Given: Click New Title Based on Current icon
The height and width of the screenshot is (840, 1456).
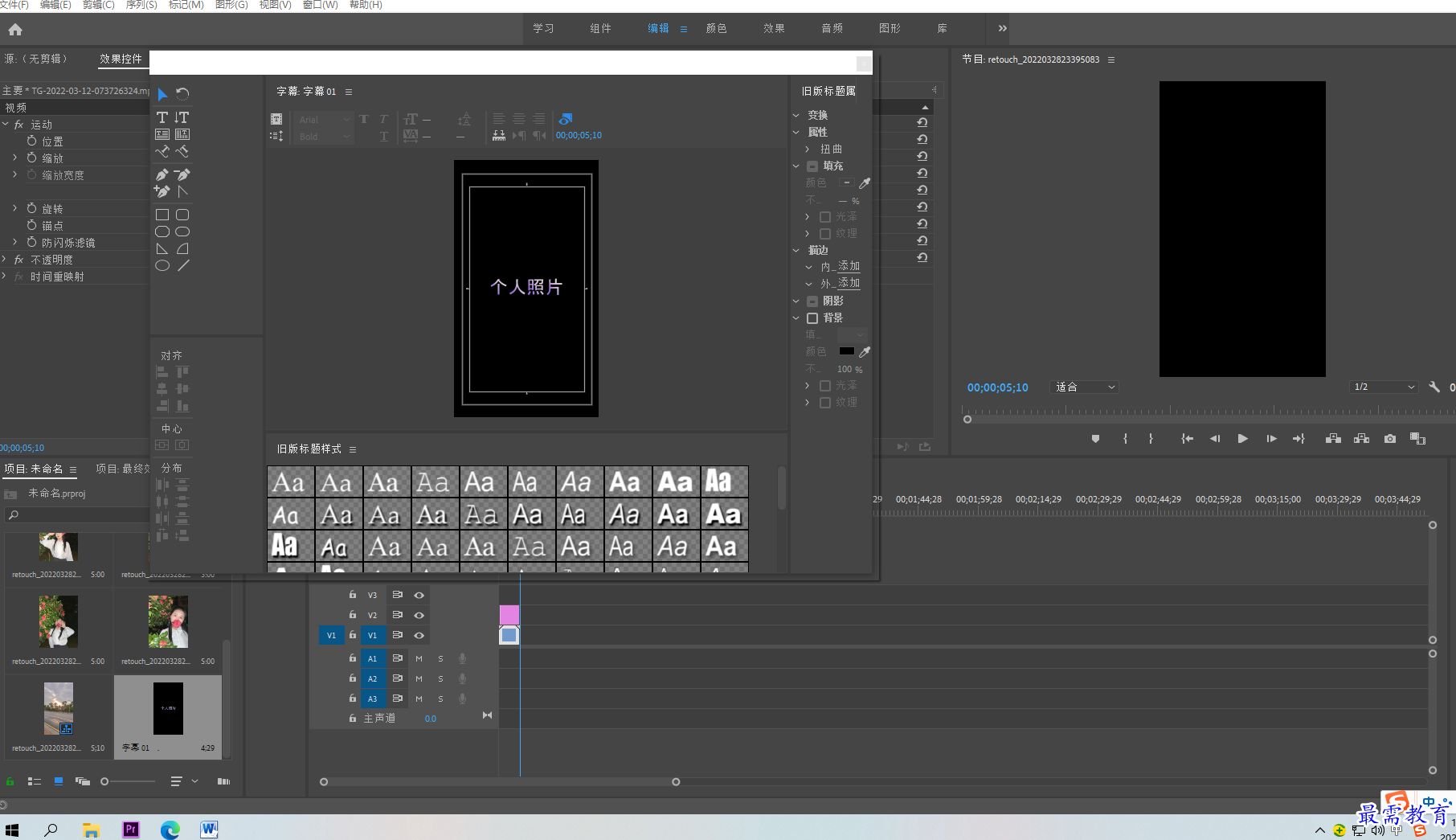Looking at the screenshot, I should click(276, 119).
